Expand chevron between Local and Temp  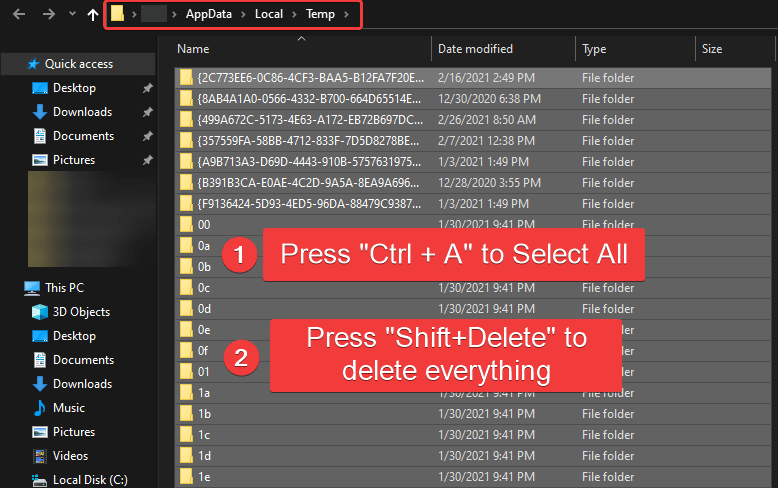click(x=294, y=14)
